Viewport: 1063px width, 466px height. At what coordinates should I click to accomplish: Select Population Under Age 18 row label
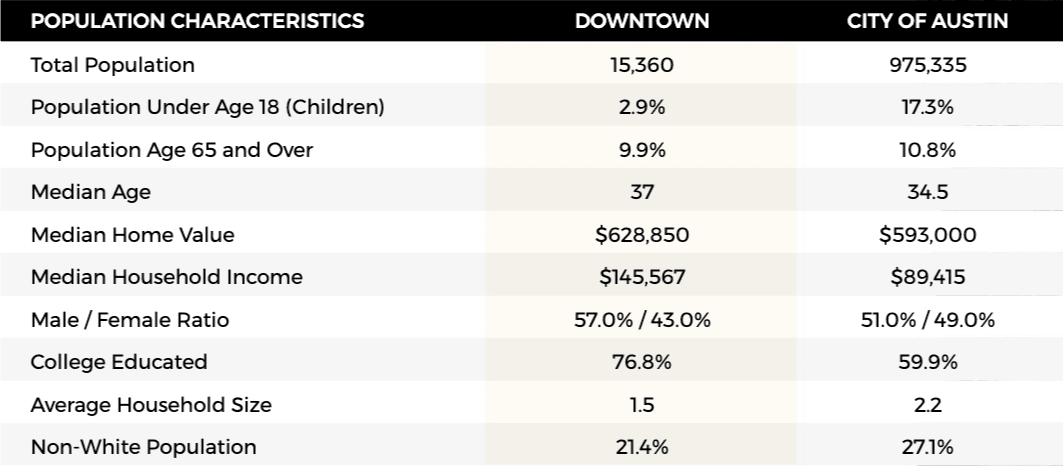coord(208,107)
